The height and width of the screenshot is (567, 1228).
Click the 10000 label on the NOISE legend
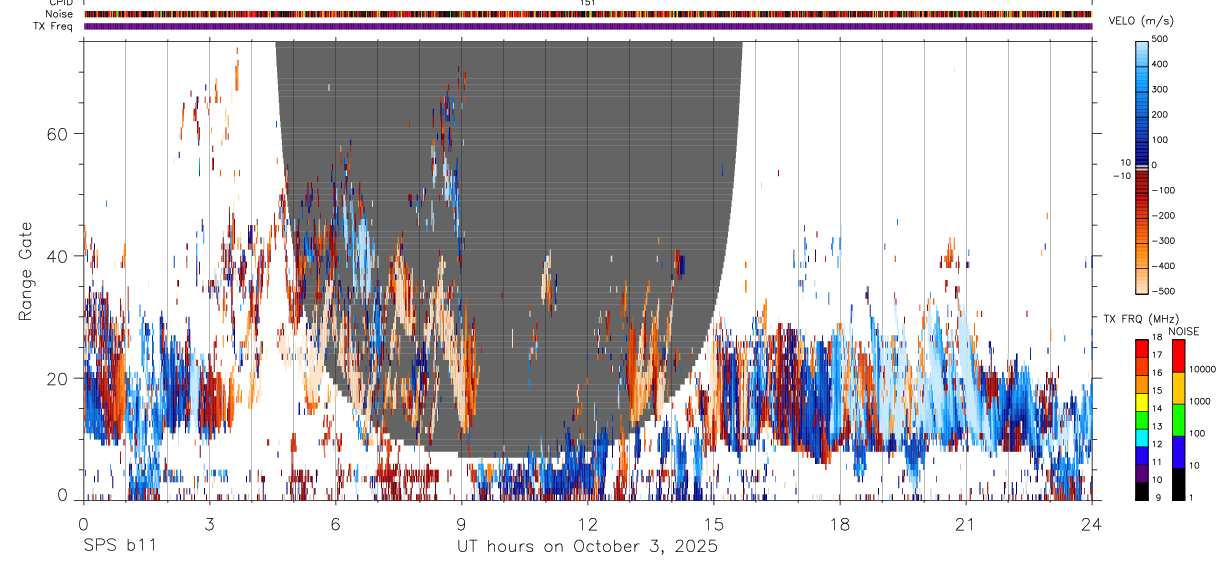[x=1201, y=369]
